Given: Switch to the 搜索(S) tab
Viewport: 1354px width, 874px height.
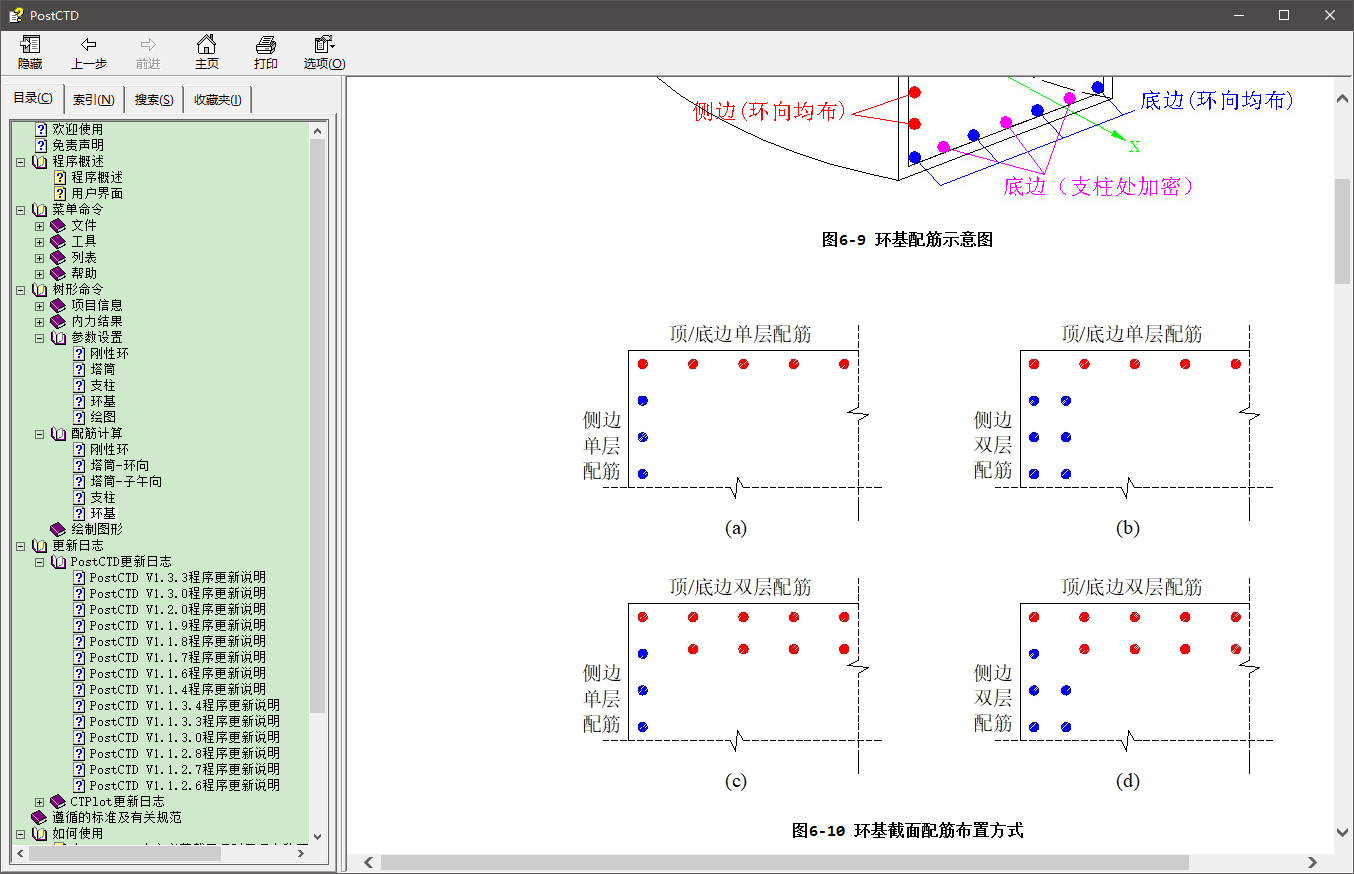Looking at the screenshot, I should pos(154,100).
